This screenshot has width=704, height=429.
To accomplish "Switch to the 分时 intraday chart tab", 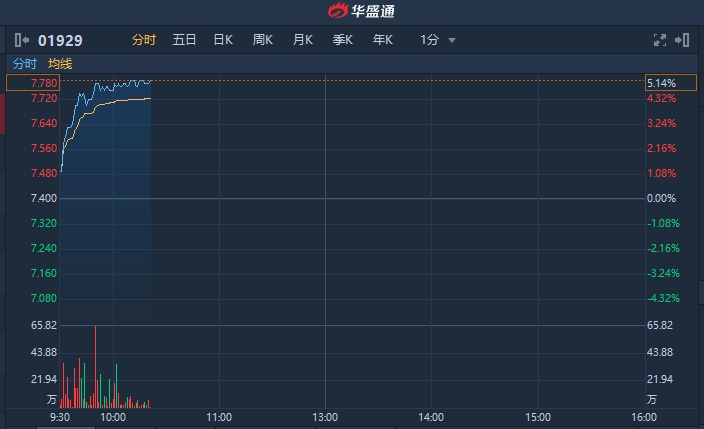I will (144, 40).
